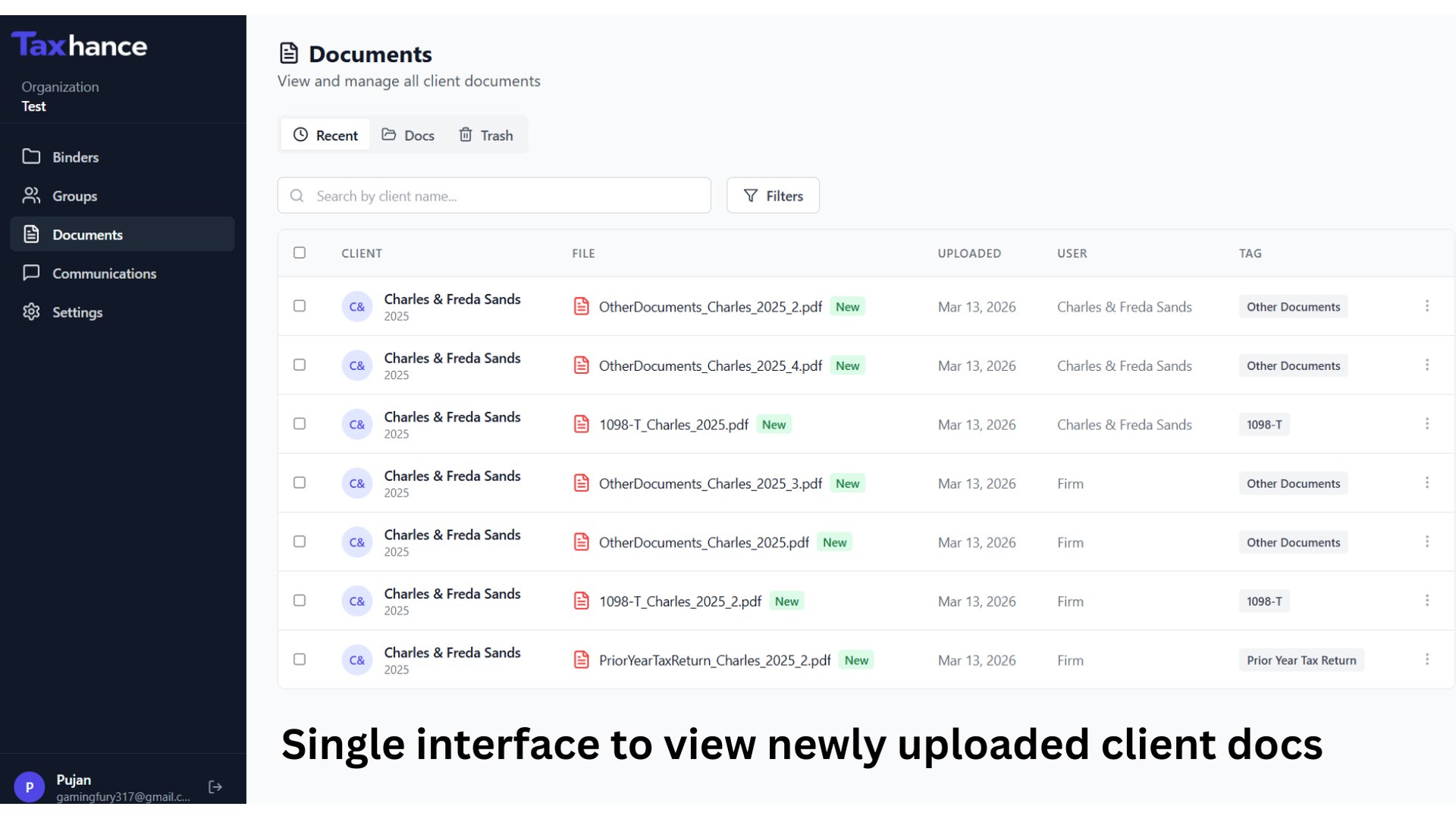
Task: Switch to the Trash tab
Action: point(486,135)
